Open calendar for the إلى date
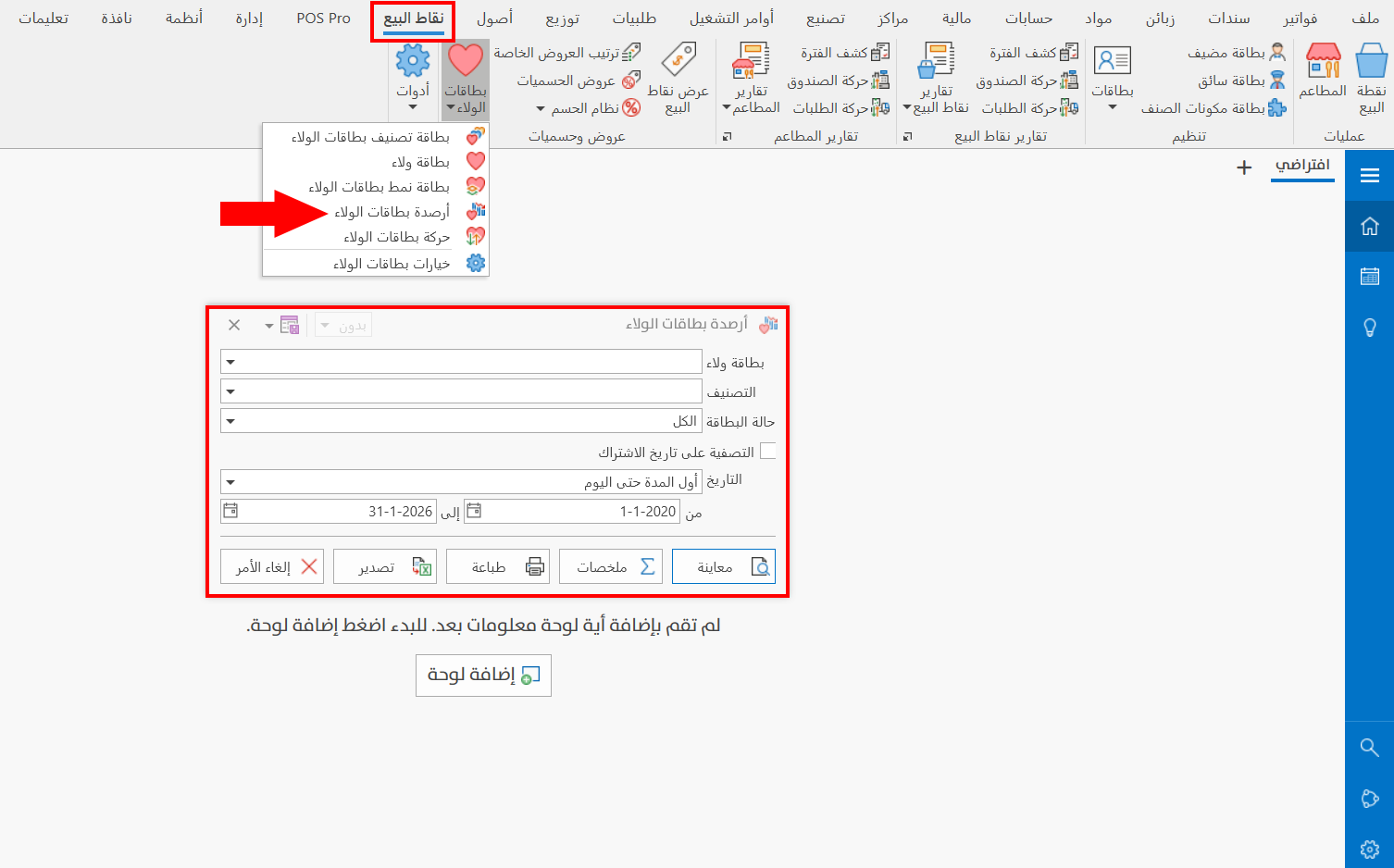The width and height of the screenshot is (1394, 868). [x=230, y=511]
